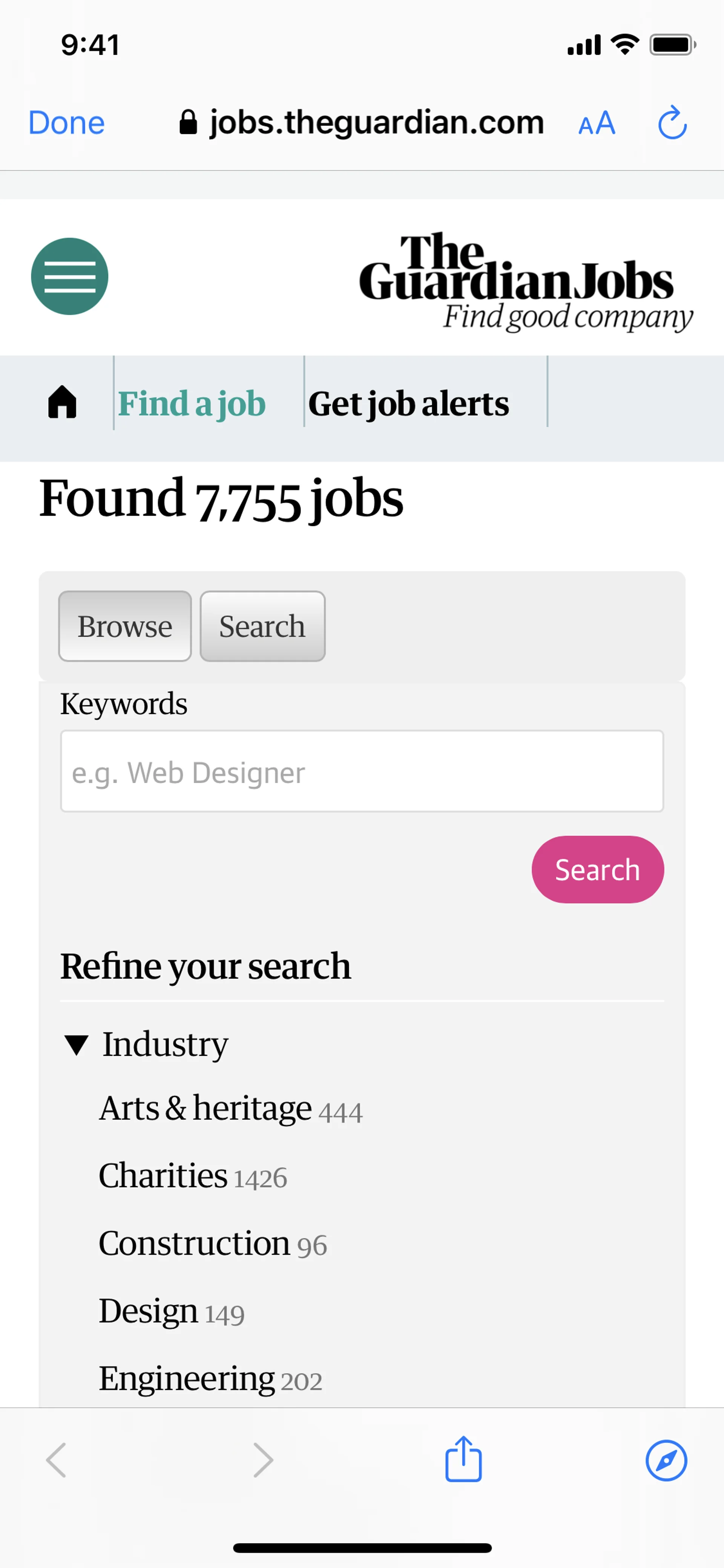The width and height of the screenshot is (724, 1568).
Task: Open the green hamburger menu
Action: tap(69, 276)
